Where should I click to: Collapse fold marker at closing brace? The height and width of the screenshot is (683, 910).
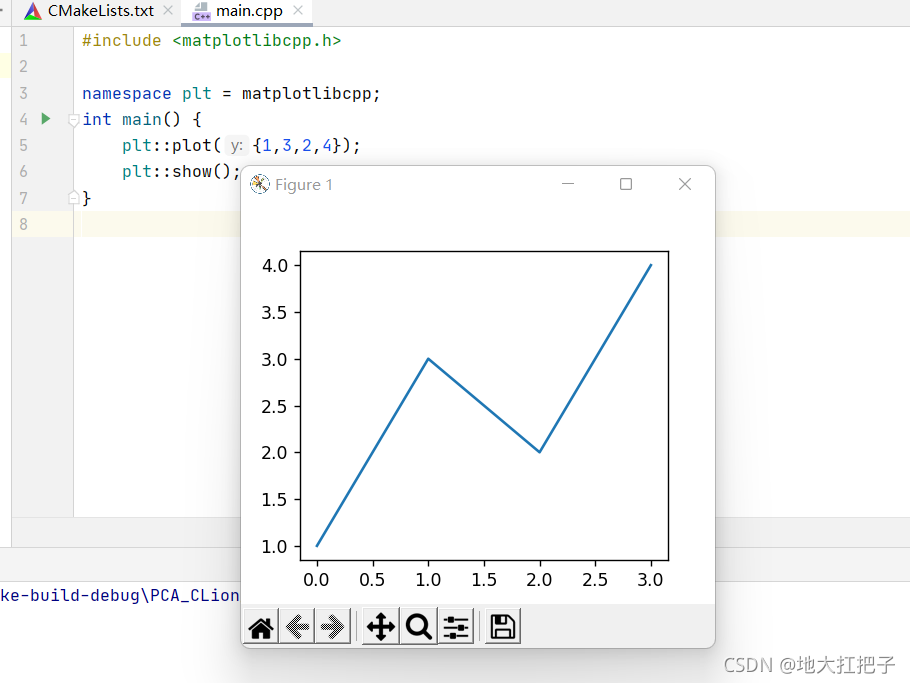(x=74, y=197)
